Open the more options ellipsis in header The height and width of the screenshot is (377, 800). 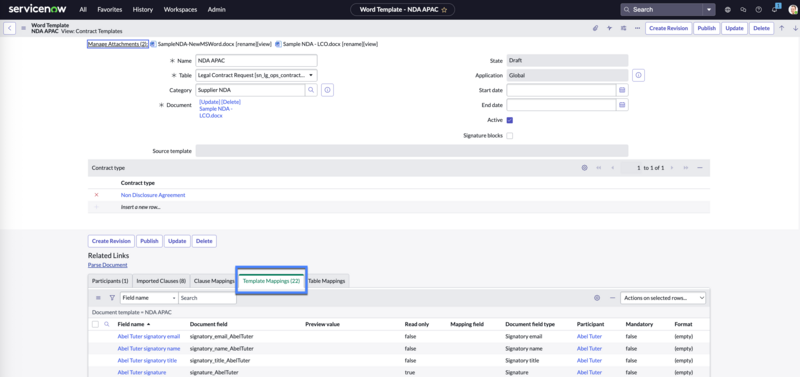click(637, 28)
